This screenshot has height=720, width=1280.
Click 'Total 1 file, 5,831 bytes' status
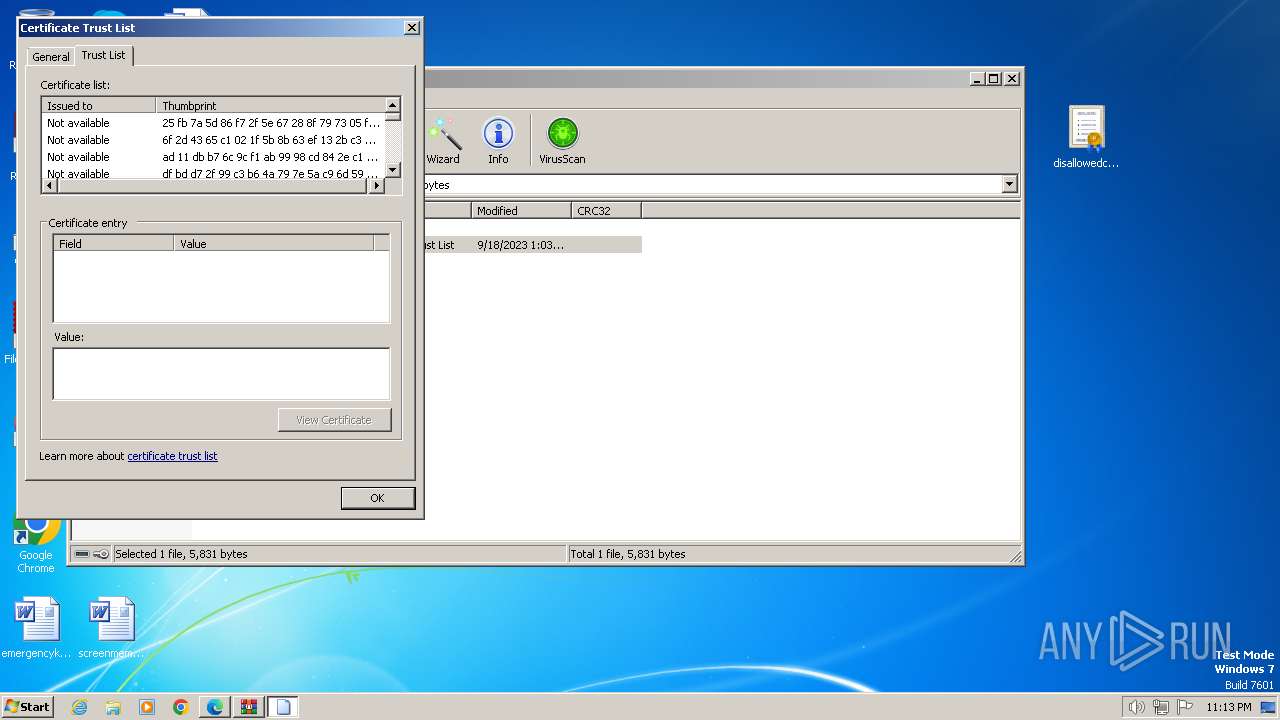[628, 554]
